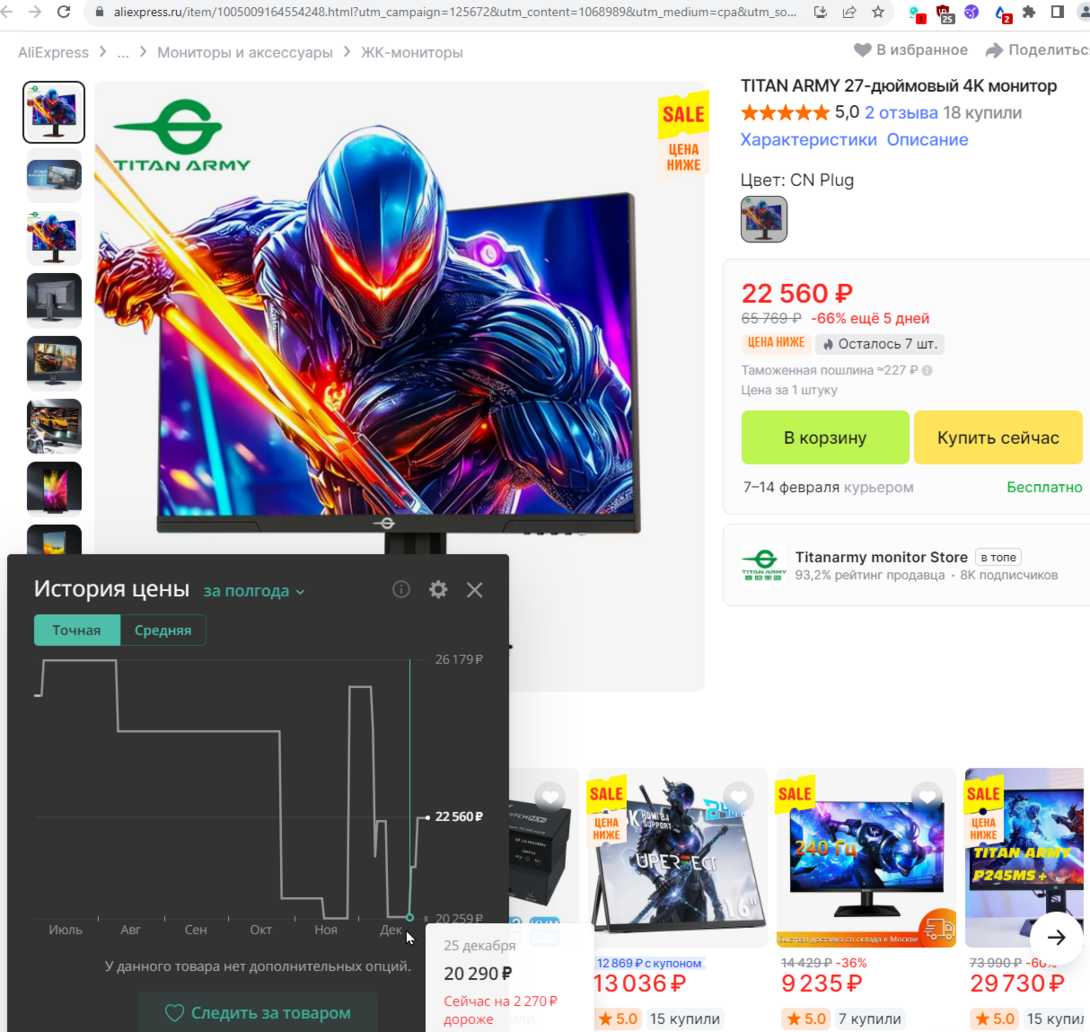Bookmark this page with the star icon
The image size is (1090, 1032).
tap(878, 12)
